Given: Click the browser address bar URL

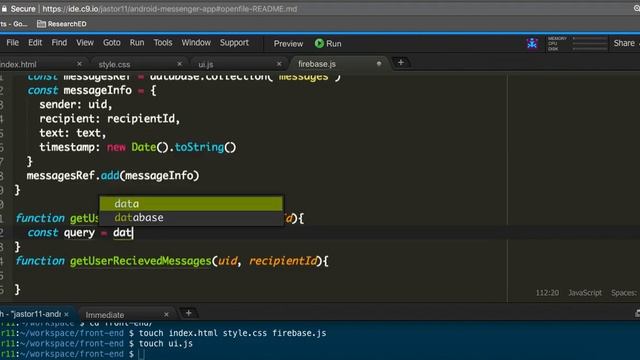Looking at the screenshot, I should click(170, 9).
